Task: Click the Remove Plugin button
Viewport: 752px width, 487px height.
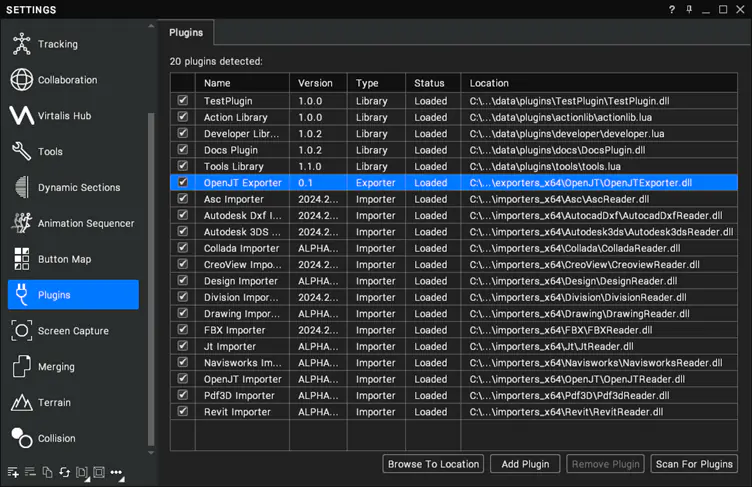Action: (x=605, y=464)
